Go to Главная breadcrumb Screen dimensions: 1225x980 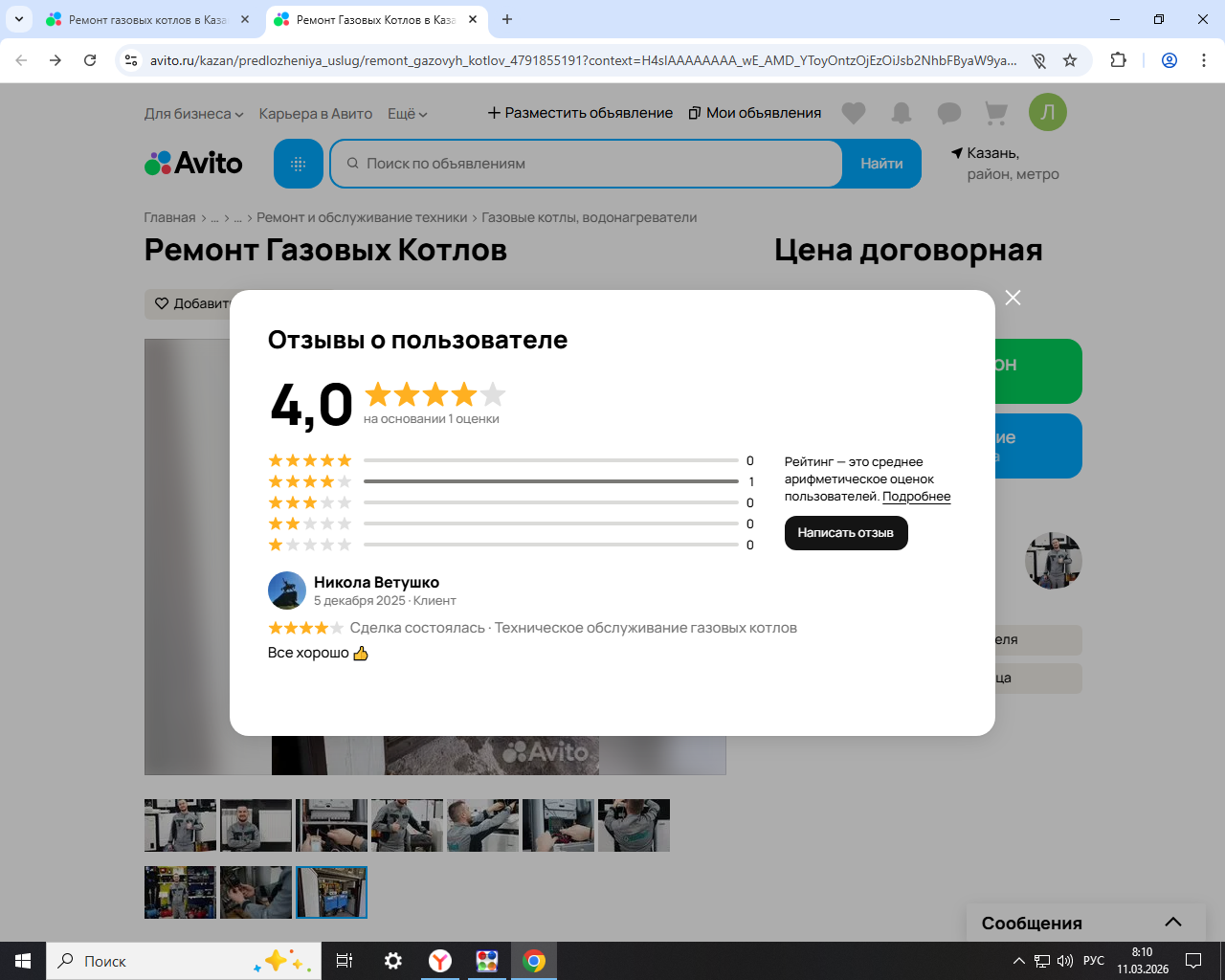coord(169,218)
